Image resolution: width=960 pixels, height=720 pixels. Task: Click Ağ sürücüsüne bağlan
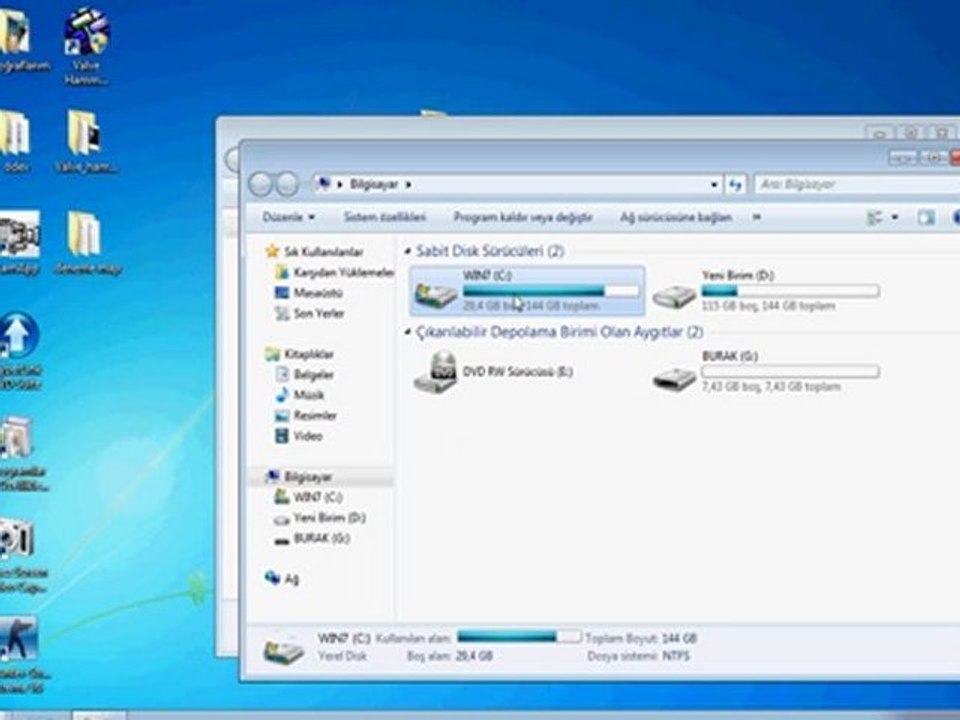676,217
